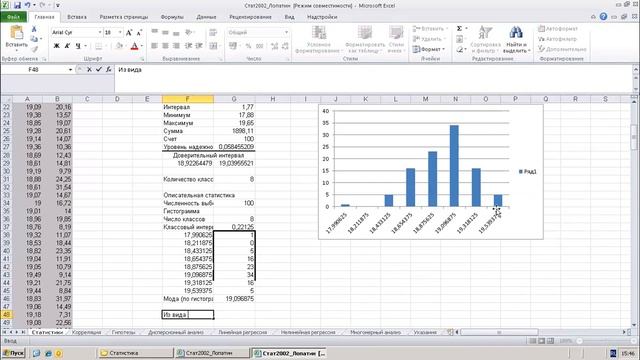The height and width of the screenshot is (360, 640).
Task: Toggle Underline (Ч) formatting
Action: [78, 46]
